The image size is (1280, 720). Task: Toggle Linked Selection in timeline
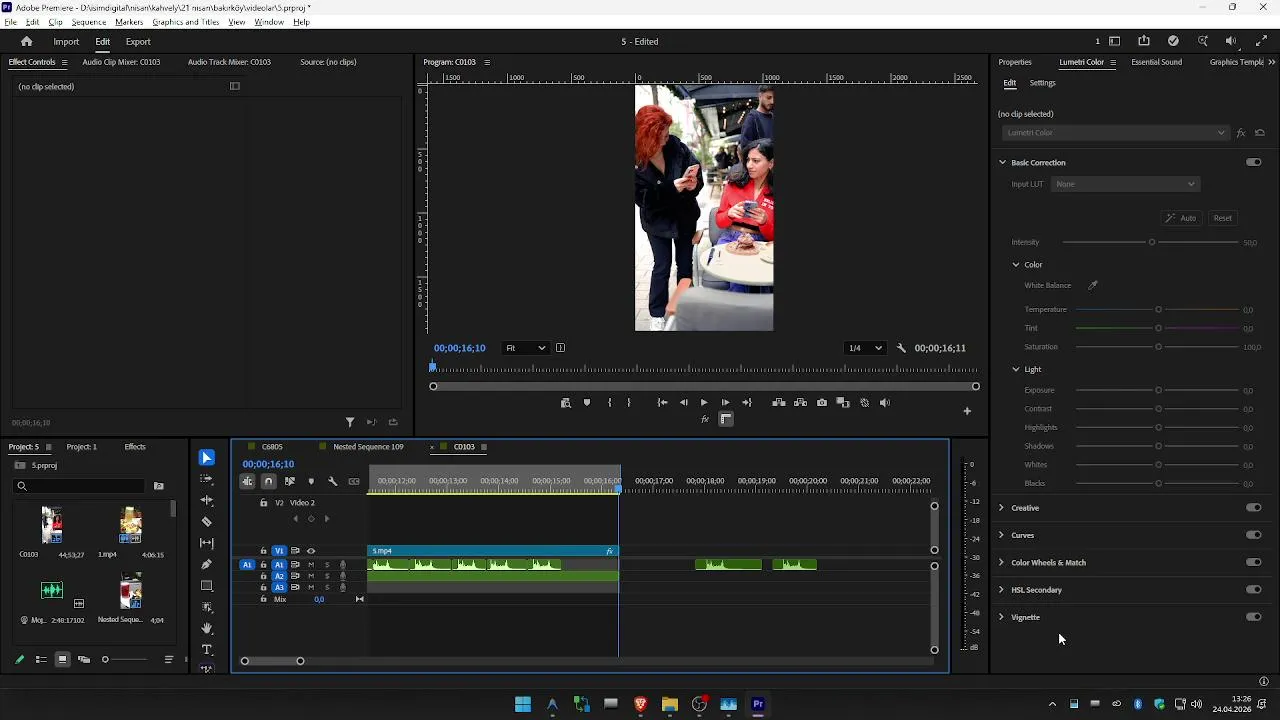click(x=290, y=481)
